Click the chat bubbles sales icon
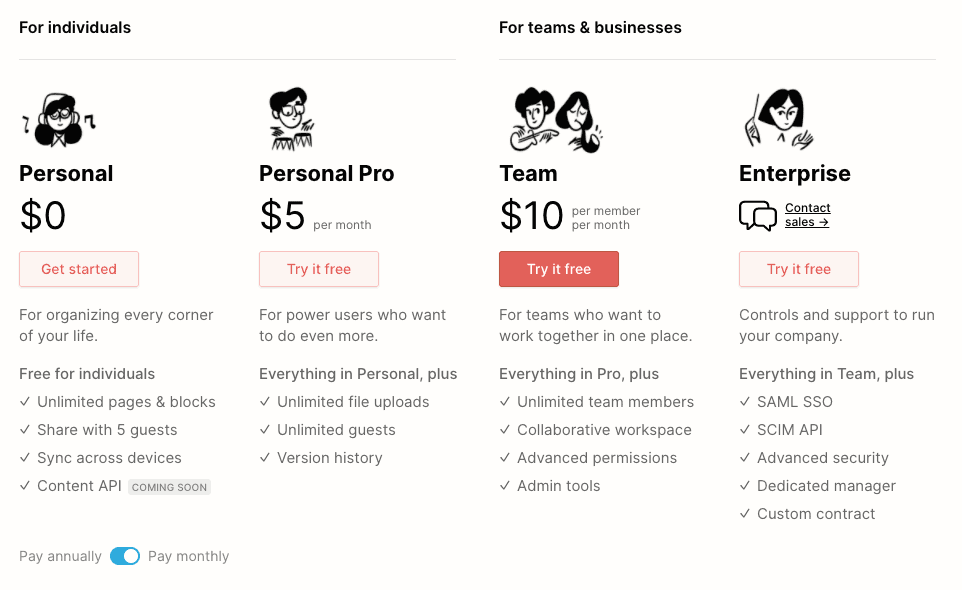This screenshot has height=590, width=962. click(757, 215)
